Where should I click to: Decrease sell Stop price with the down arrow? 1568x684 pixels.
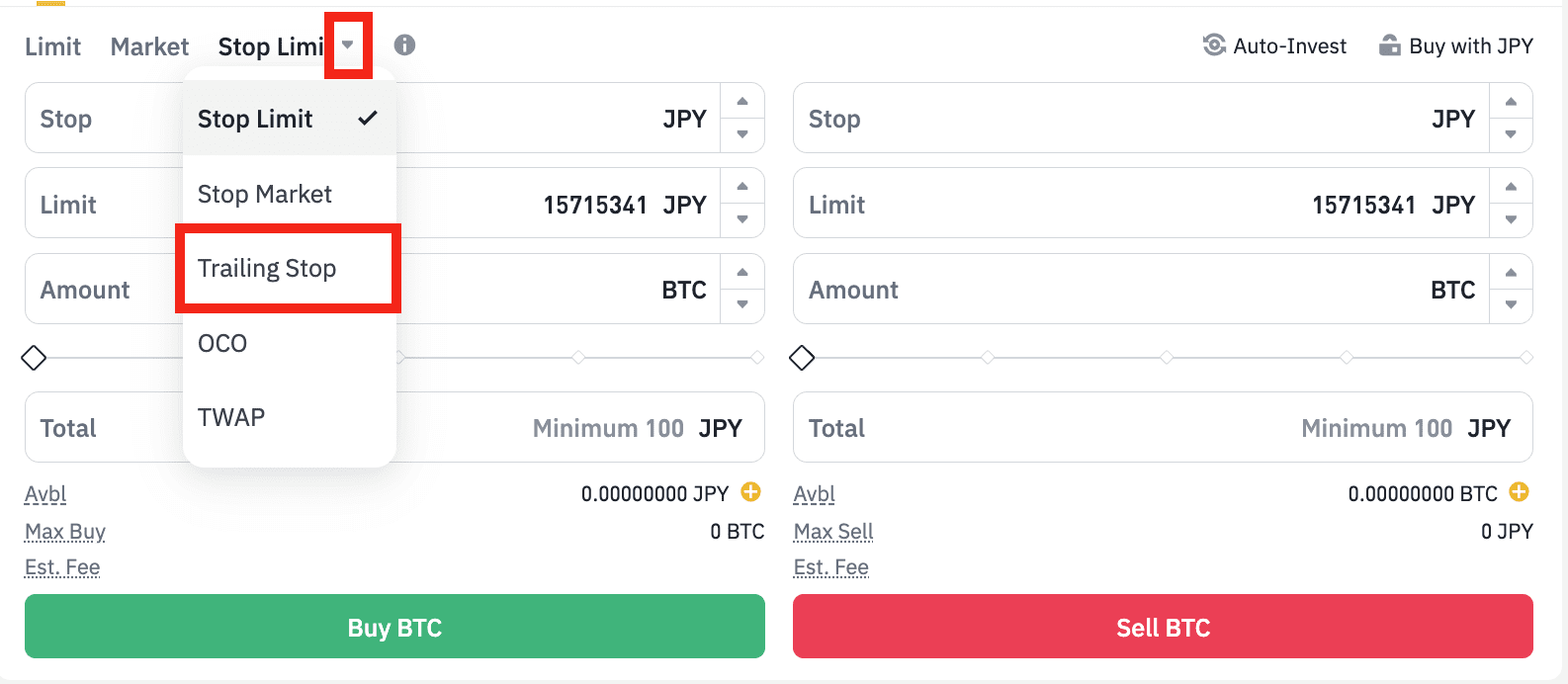pos(1511,134)
